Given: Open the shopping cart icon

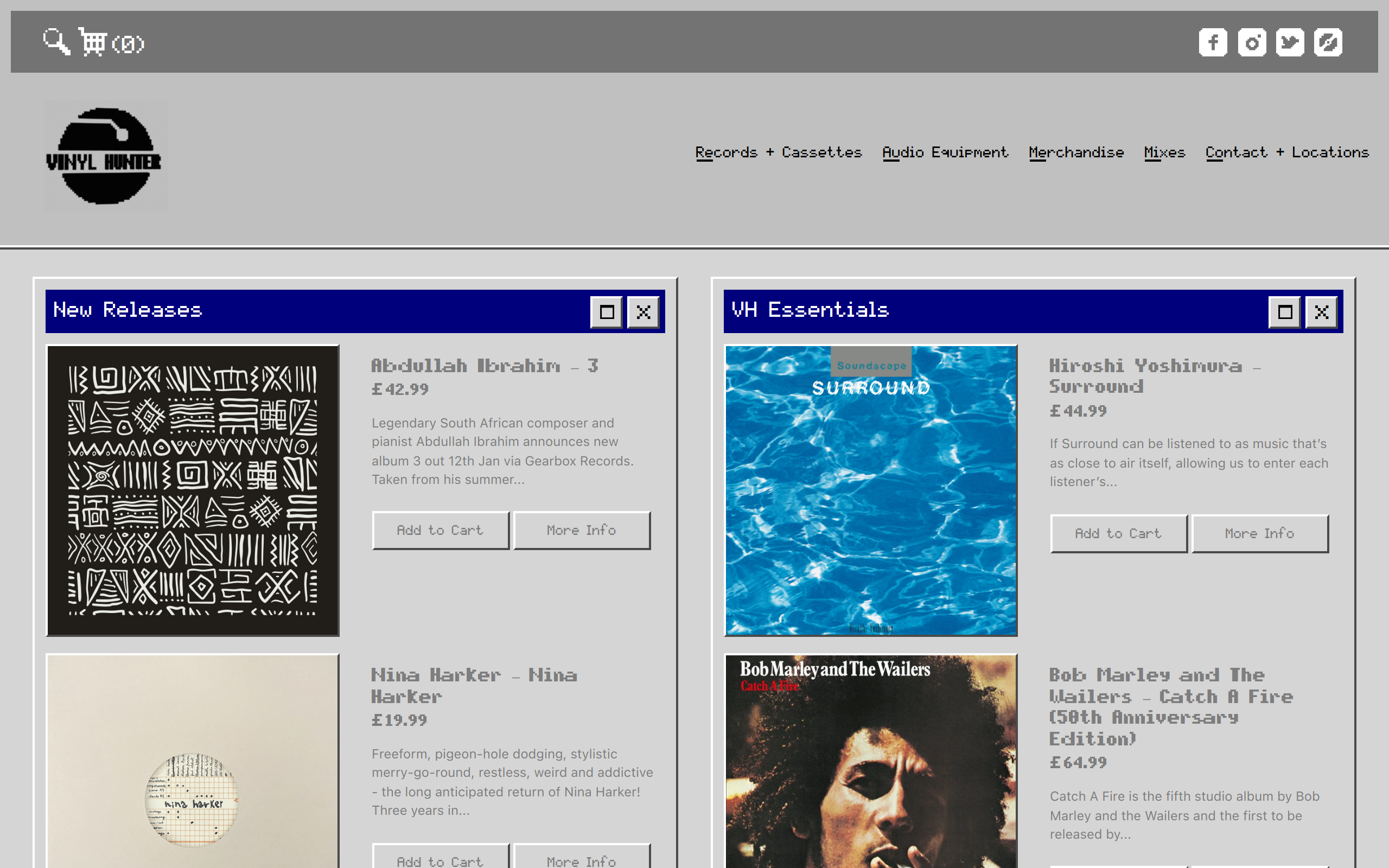Looking at the screenshot, I should (93, 42).
